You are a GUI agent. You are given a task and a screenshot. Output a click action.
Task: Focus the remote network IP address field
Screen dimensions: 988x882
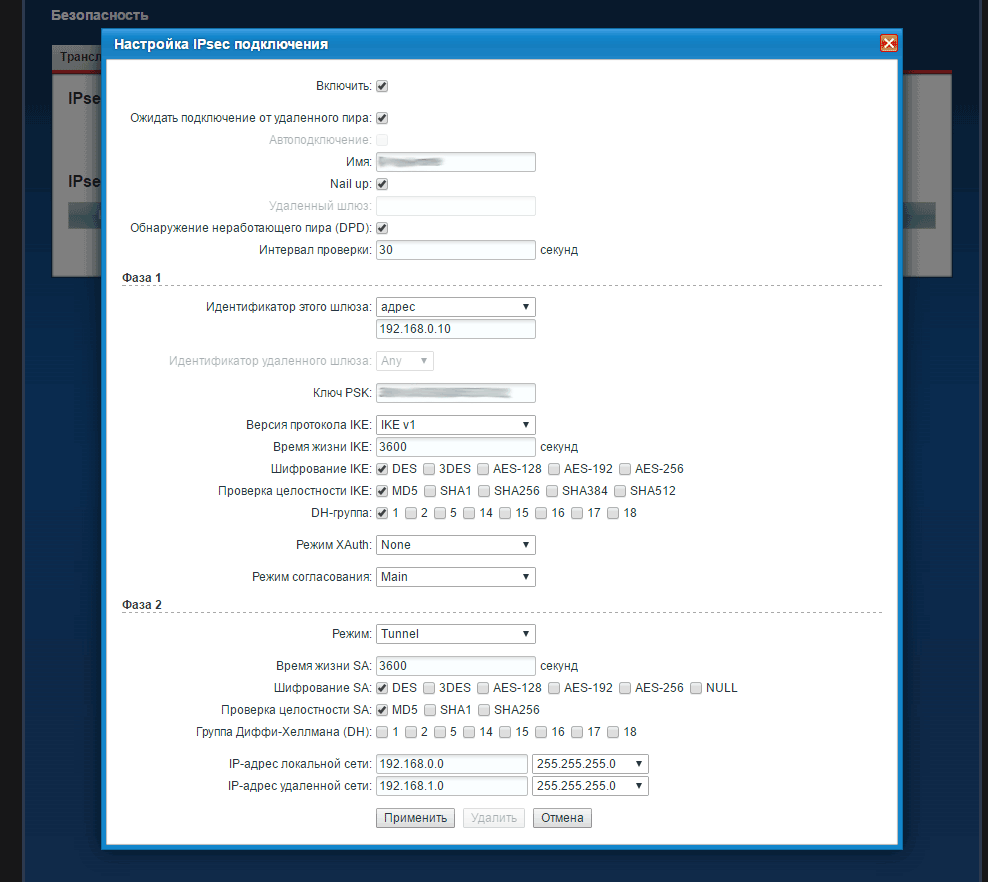tap(451, 786)
